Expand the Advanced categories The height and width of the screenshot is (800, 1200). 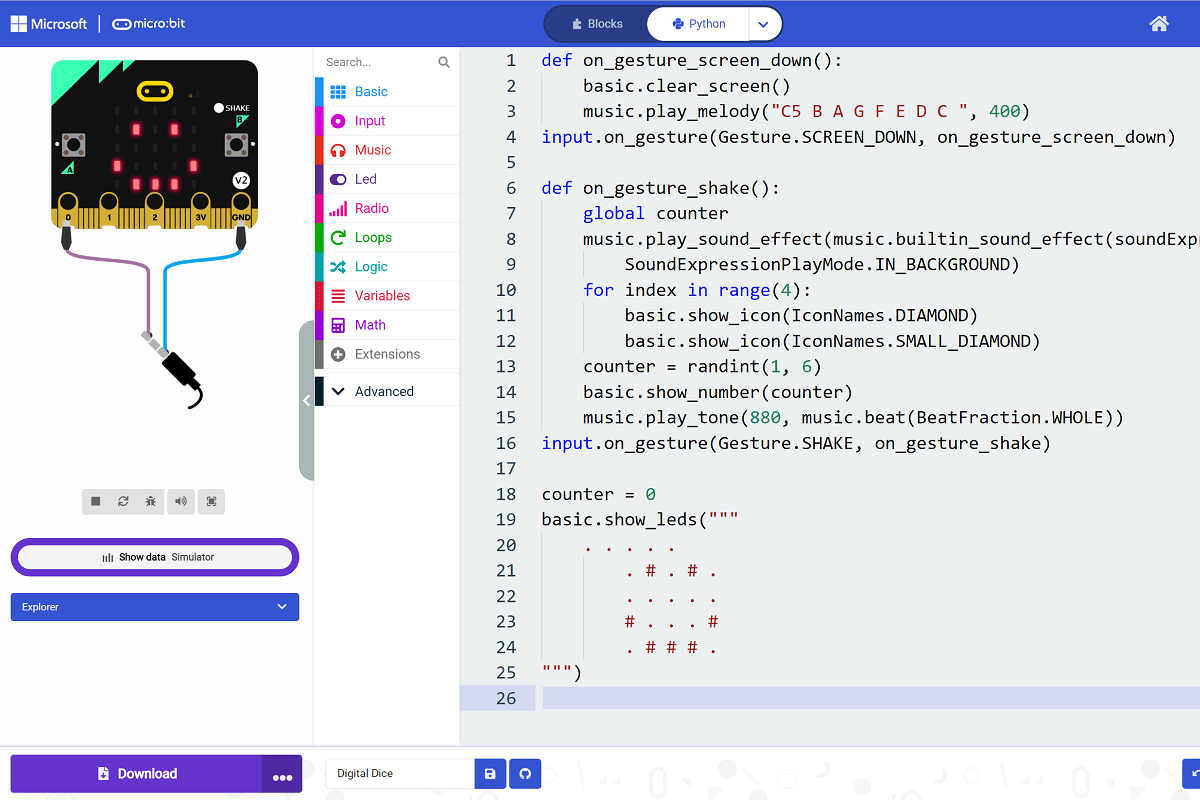tap(387, 391)
